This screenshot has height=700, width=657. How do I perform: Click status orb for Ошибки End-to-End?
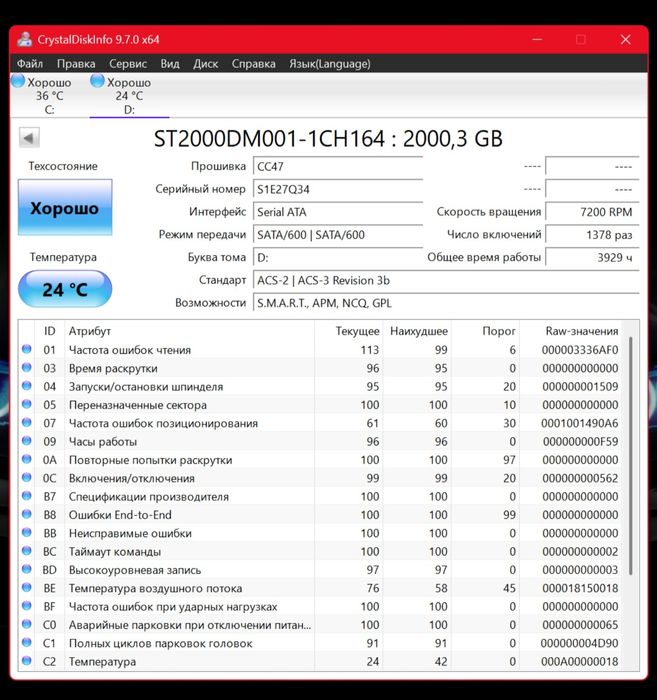pyautogui.click(x=26, y=513)
